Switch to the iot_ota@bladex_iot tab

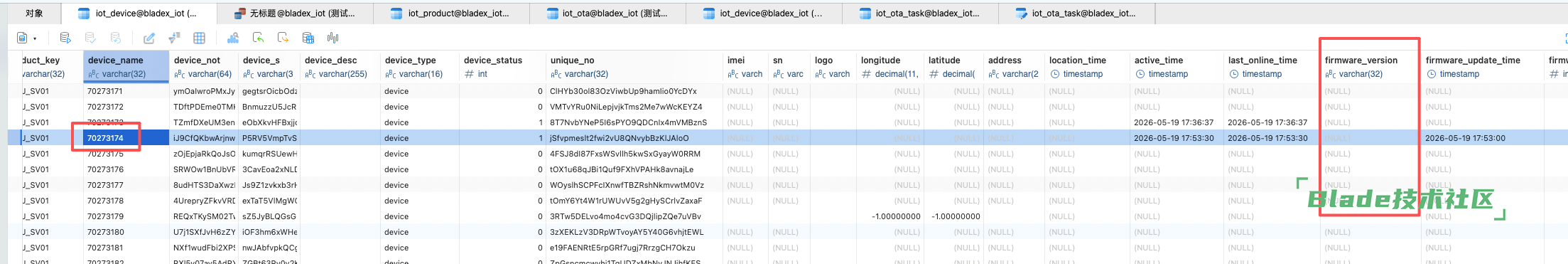608,14
